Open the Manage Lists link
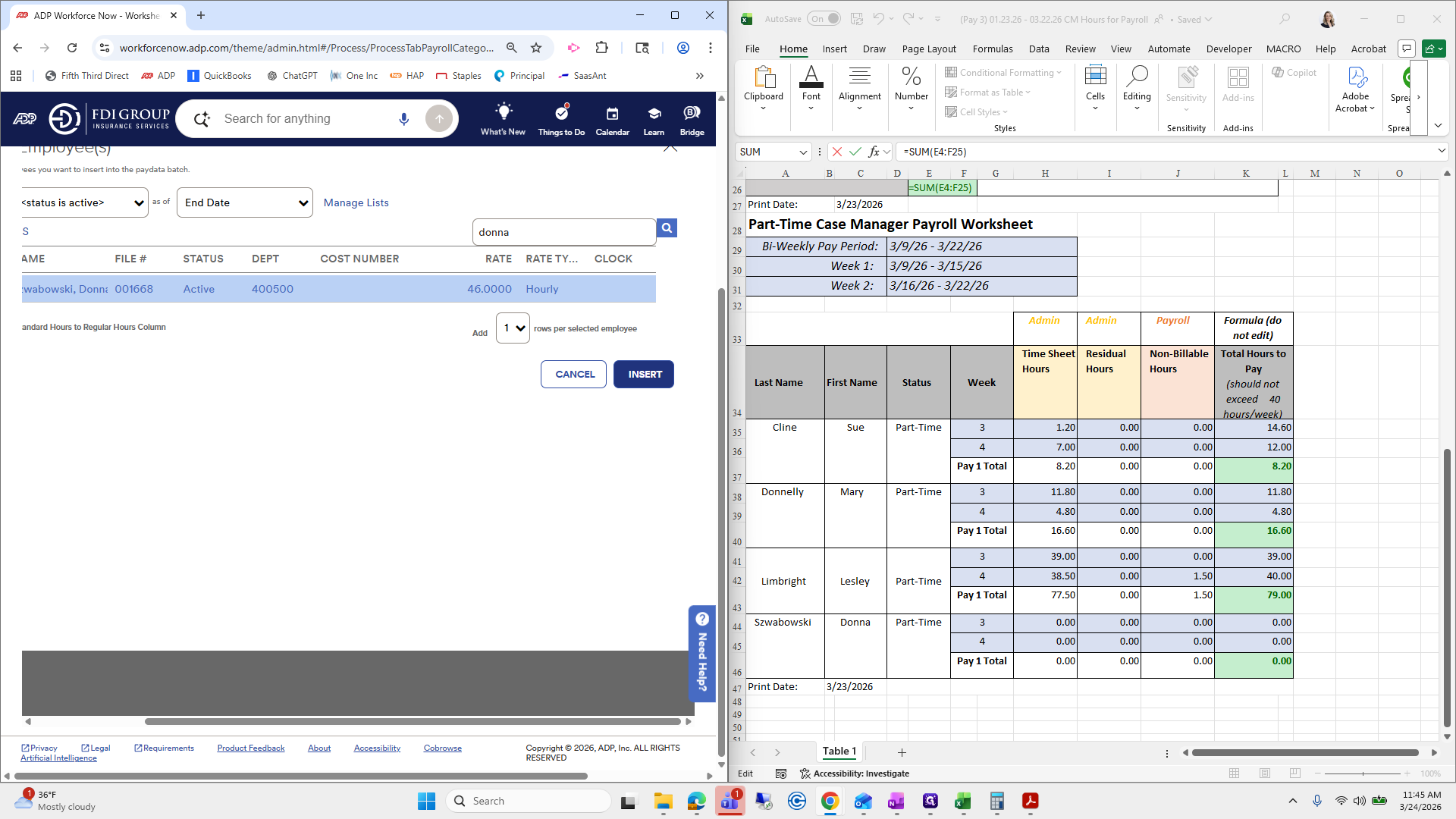 click(356, 202)
